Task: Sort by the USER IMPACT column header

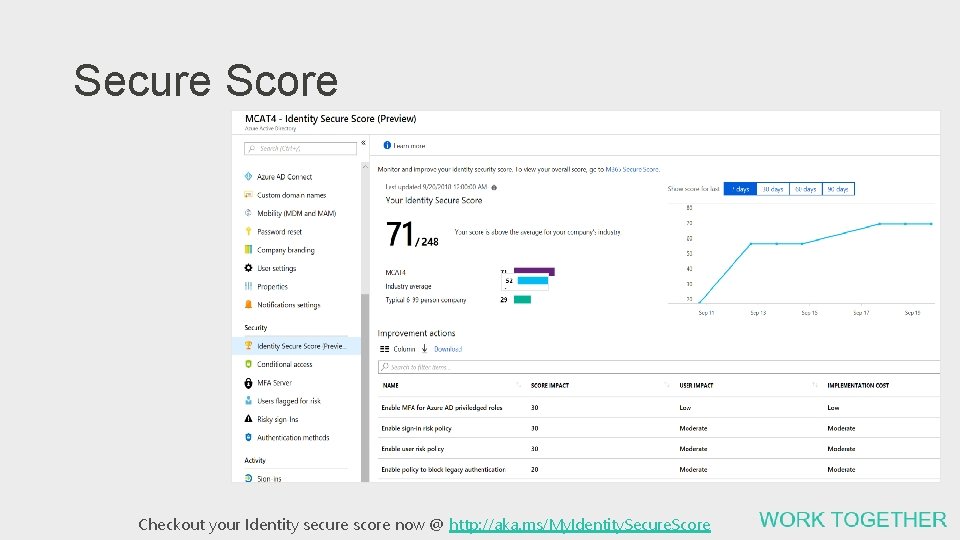Action: tap(696, 386)
